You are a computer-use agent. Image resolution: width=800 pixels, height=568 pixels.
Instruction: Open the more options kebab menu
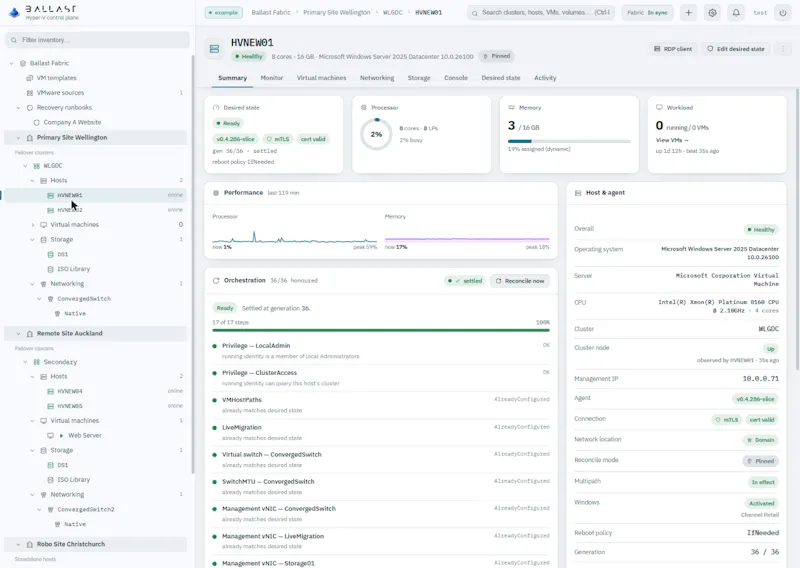(x=783, y=49)
